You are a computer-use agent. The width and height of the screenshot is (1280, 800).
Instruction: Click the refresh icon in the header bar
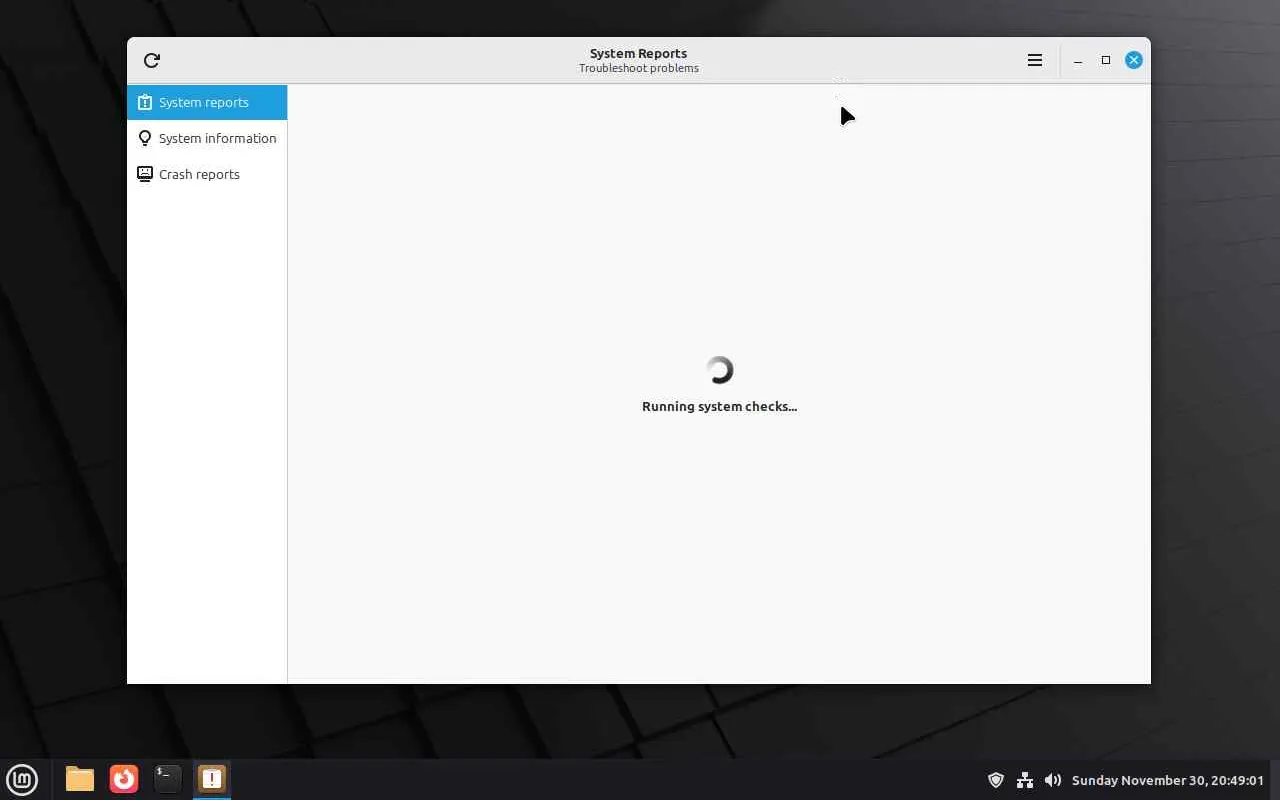click(x=152, y=60)
